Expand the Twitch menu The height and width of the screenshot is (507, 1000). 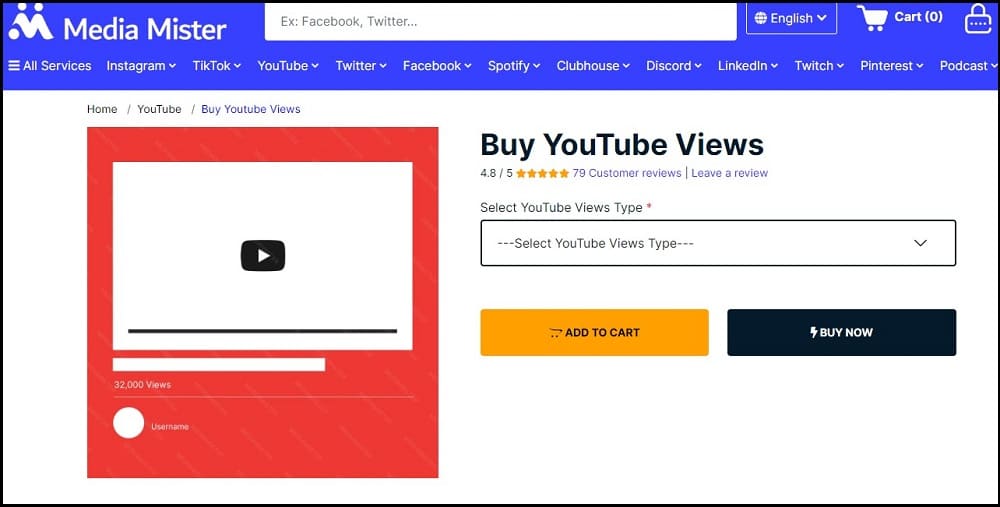(819, 66)
